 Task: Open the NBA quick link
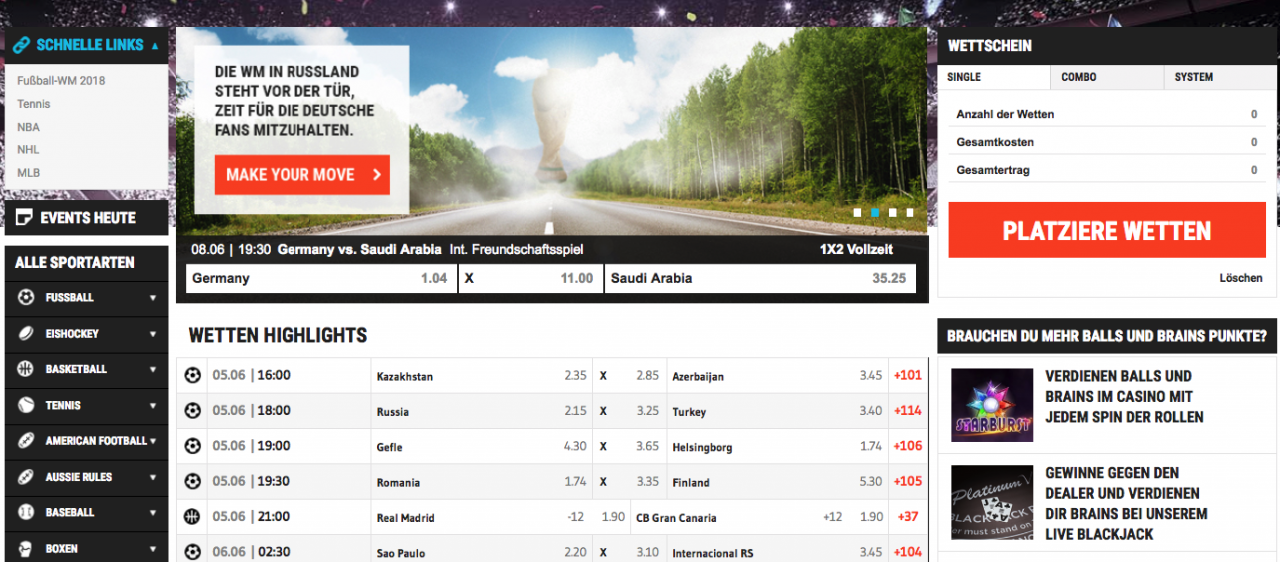pyautogui.click(x=28, y=127)
